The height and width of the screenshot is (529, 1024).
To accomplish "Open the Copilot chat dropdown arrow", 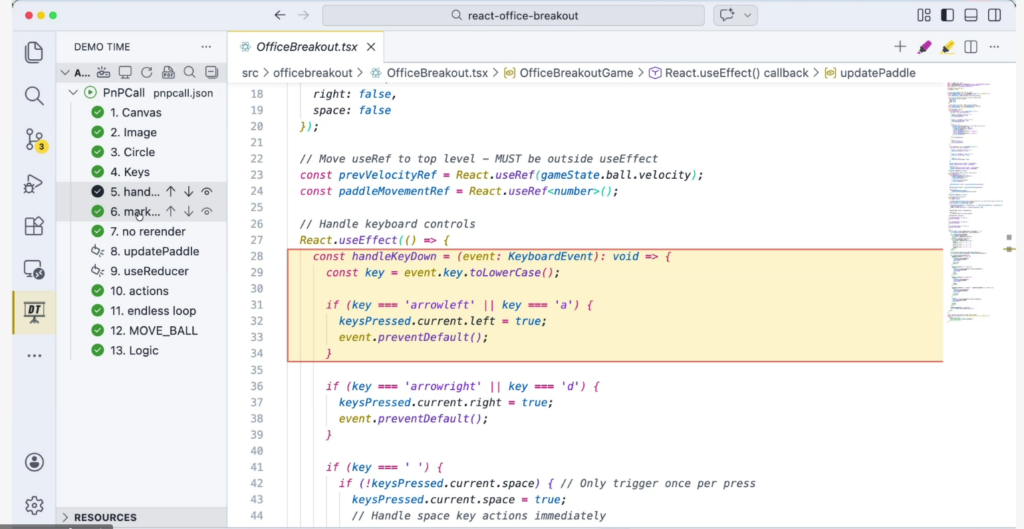I will coord(747,16).
